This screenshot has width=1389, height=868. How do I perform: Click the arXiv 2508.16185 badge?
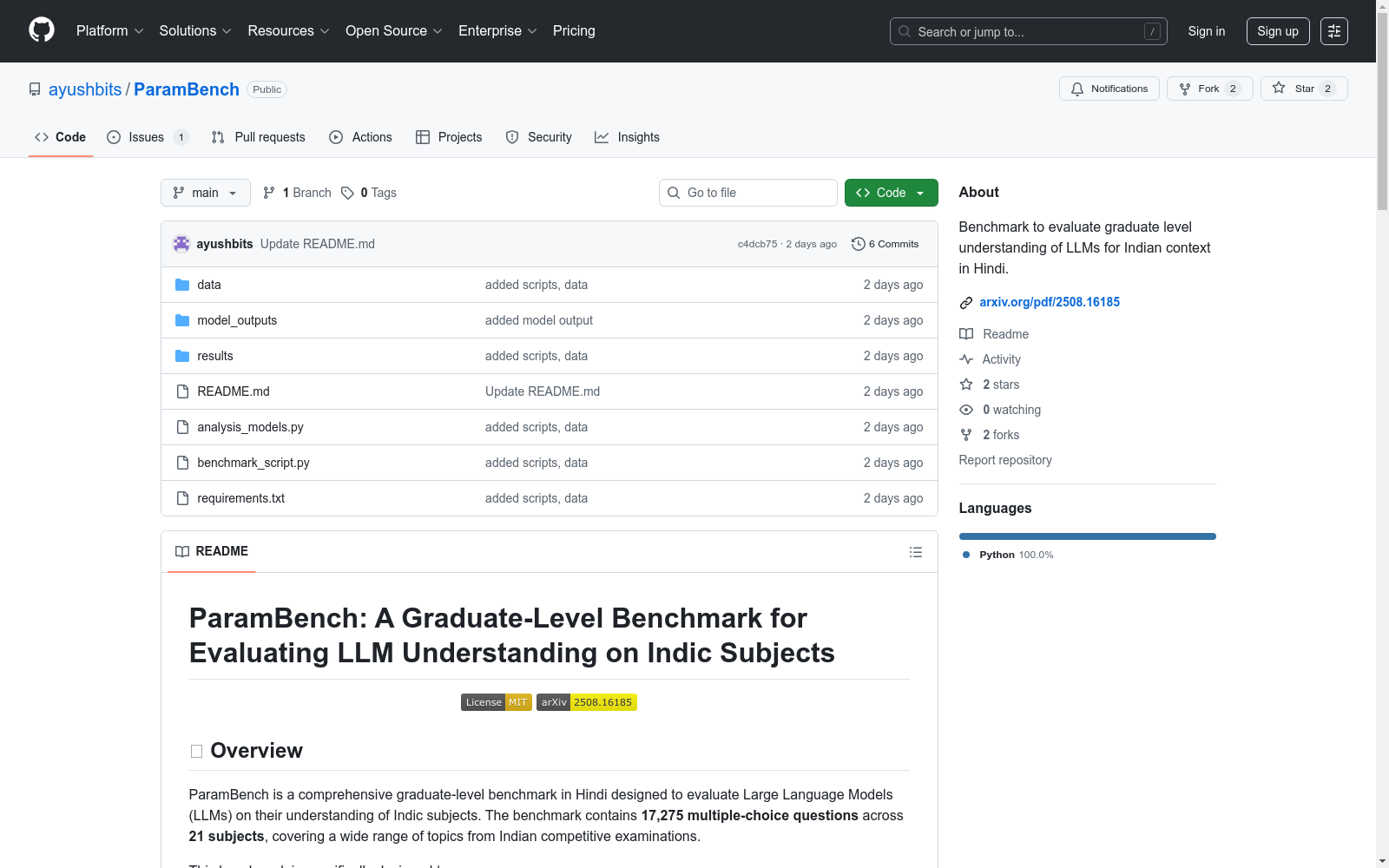click(587, 702)
